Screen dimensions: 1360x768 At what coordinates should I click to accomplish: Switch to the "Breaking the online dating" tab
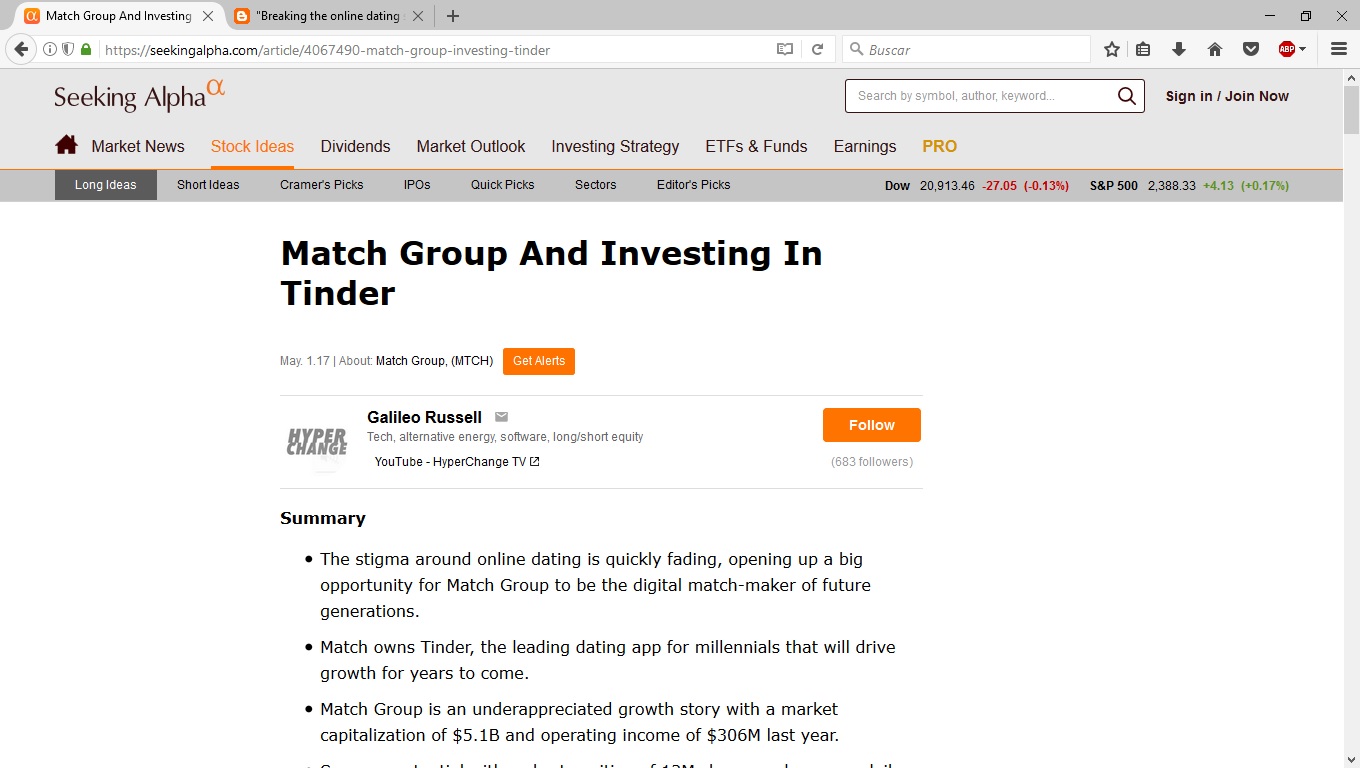tap(327, 16)
